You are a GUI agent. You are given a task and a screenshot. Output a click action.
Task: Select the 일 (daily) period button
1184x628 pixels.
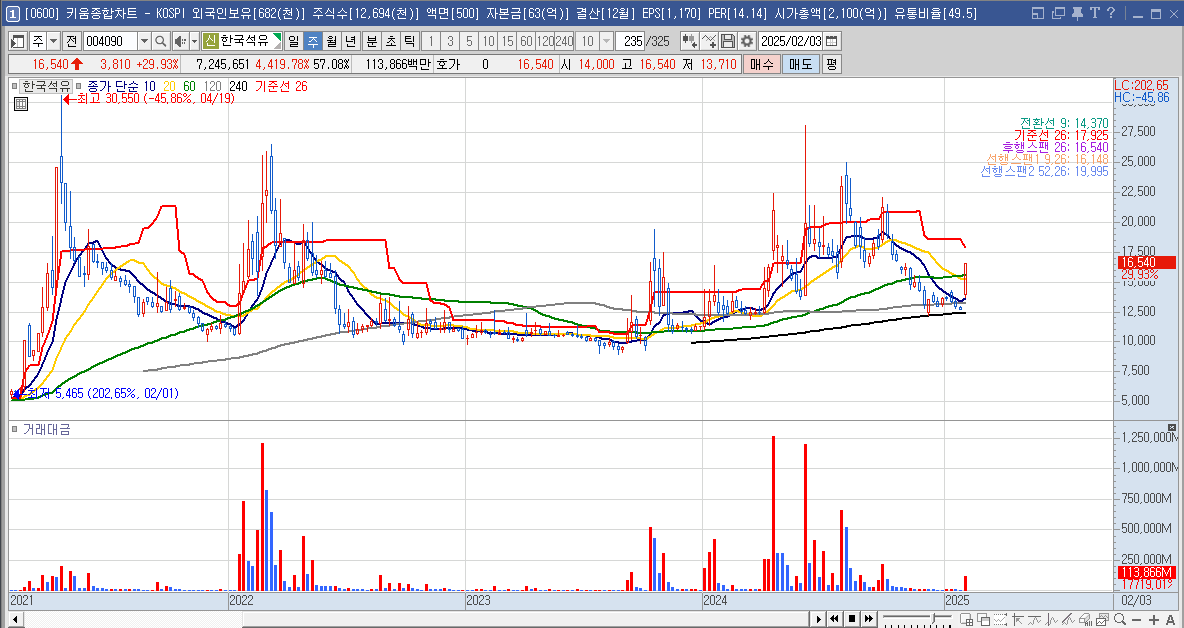294,41
